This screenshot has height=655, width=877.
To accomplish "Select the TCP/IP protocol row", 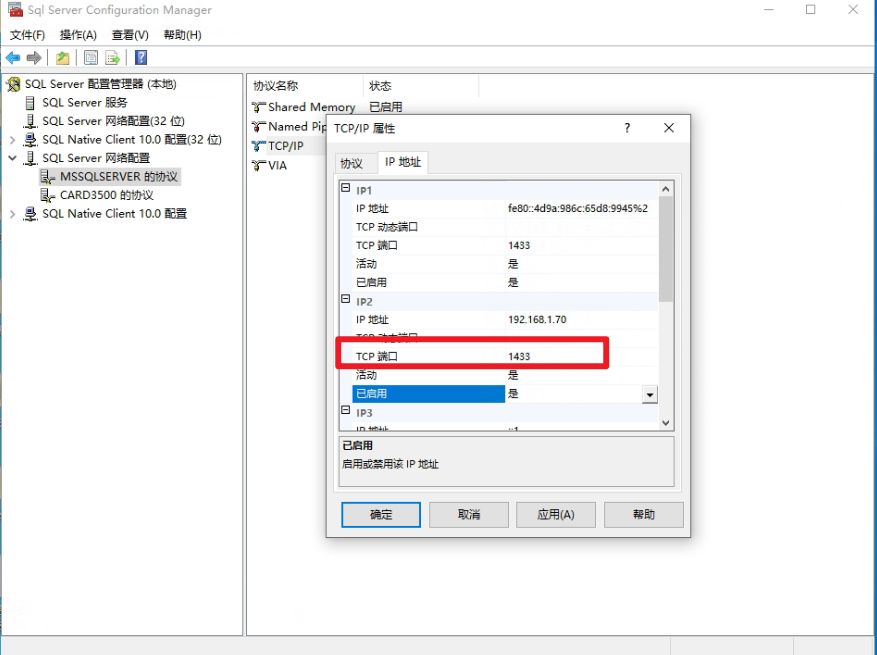I will tap(286, 147).
